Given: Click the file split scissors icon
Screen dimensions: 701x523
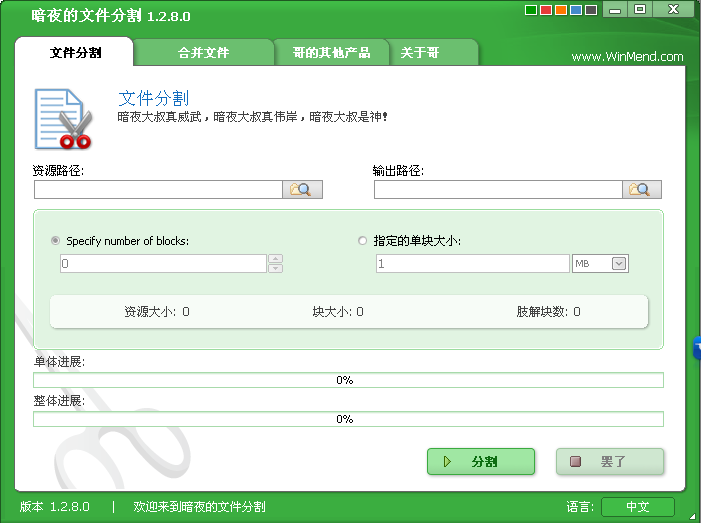Looking at the screenshot, I should coord(63,119).
